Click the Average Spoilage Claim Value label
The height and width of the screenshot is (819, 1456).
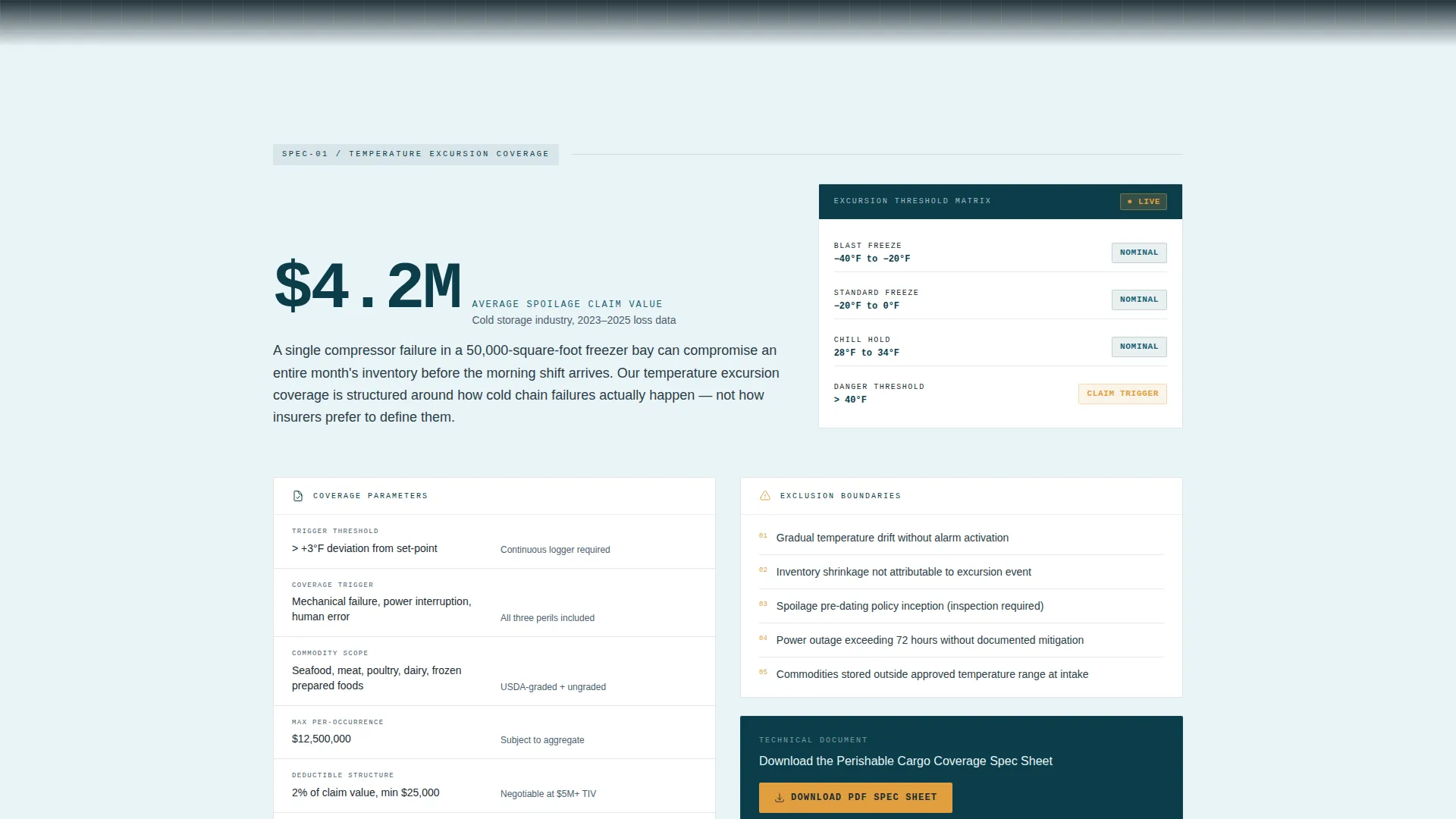[567, 304]
